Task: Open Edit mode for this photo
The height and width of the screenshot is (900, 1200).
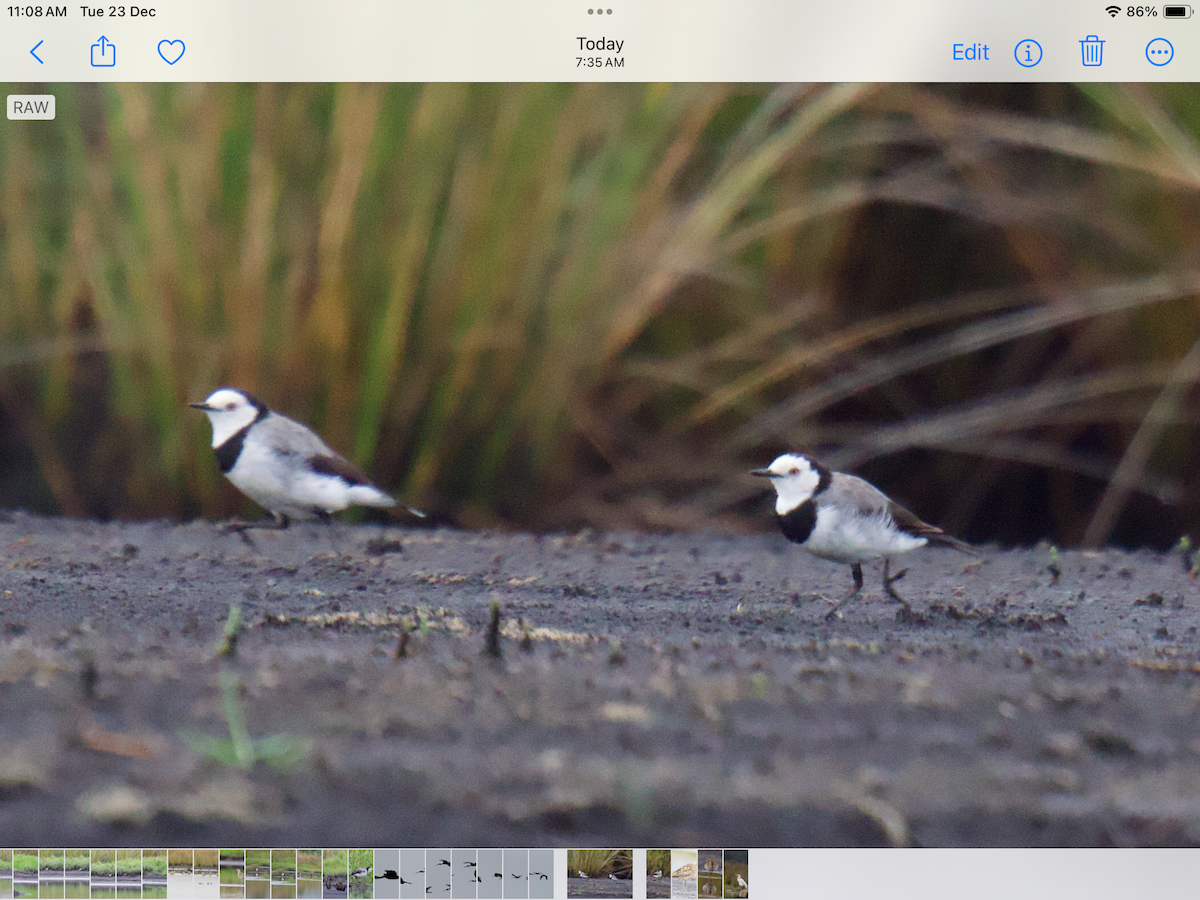Action: point(969,52)
